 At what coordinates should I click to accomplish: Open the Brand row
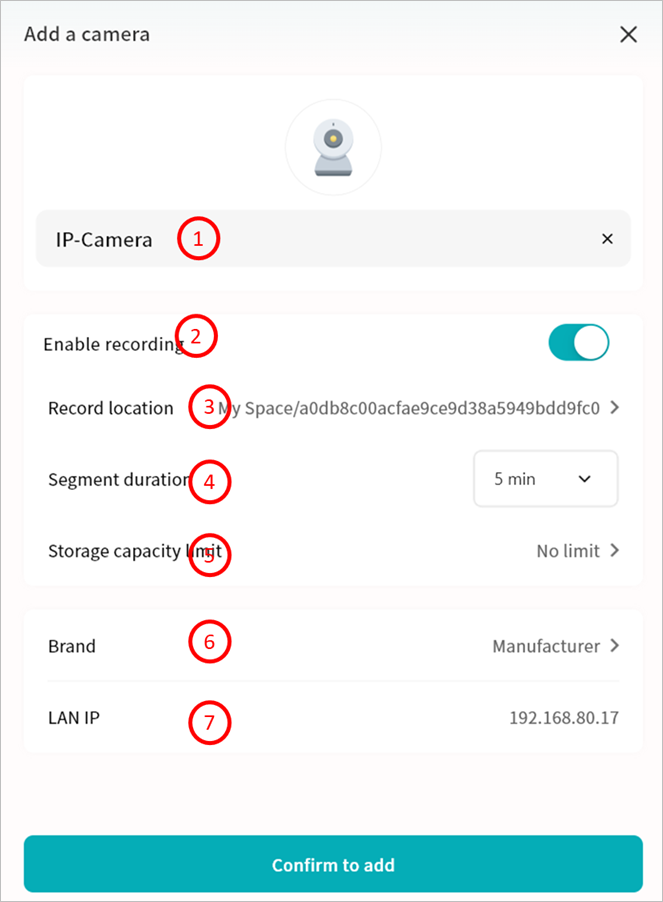tap(72, 646)
